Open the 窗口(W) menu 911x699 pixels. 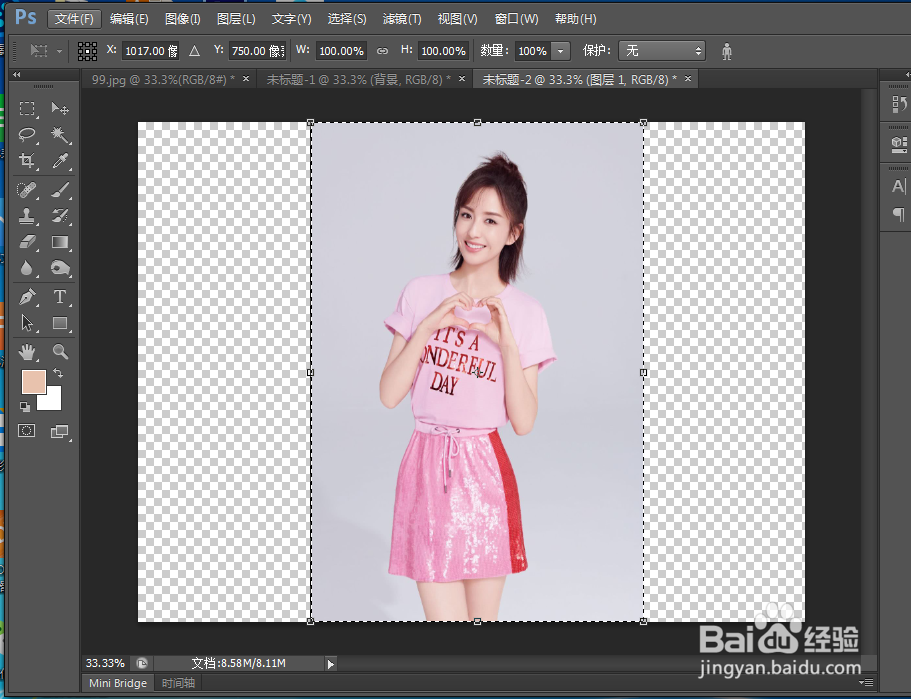tap(517, 19)
